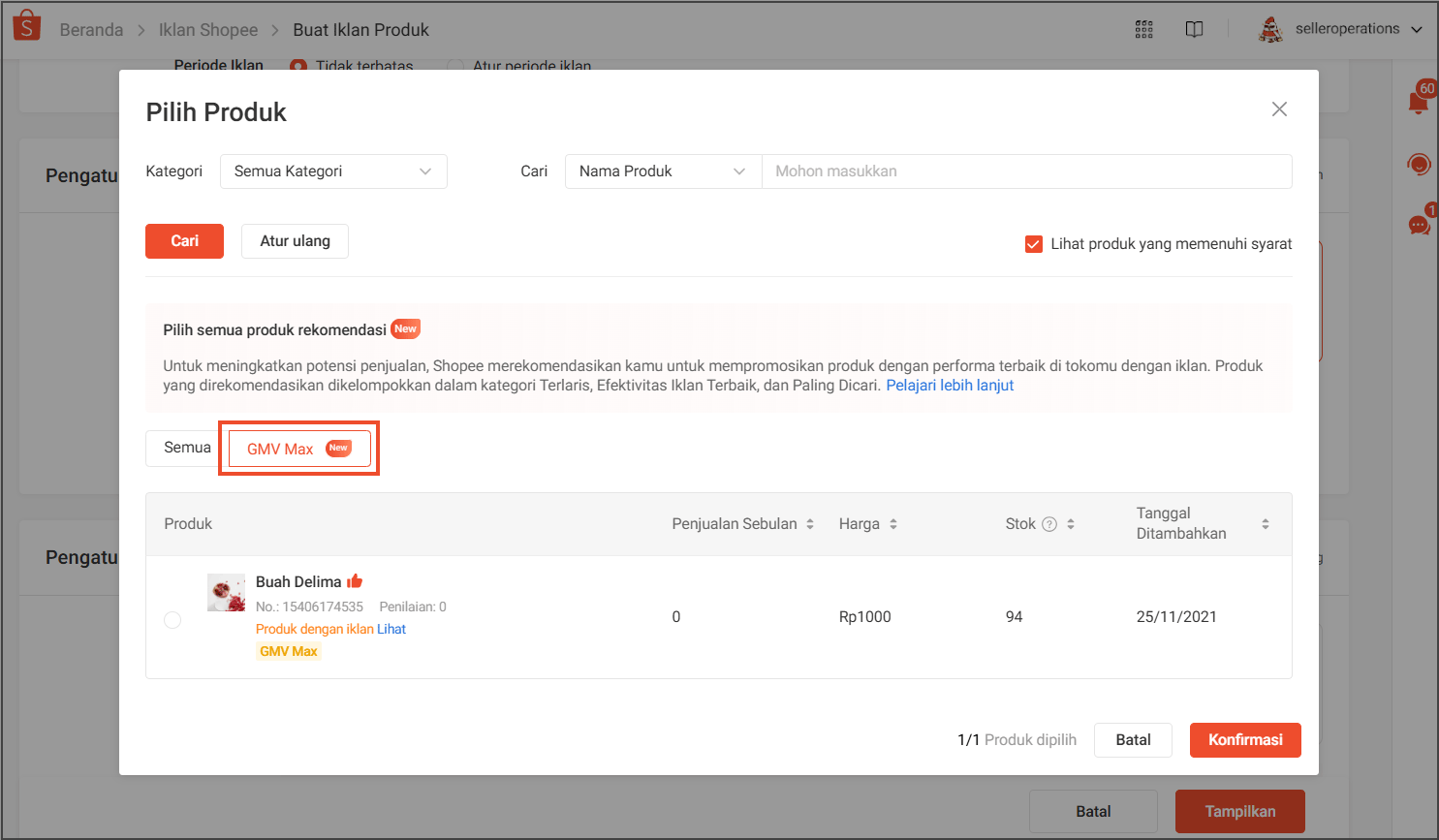Open the Nama Produk search type dropdown
Image resolution: width=1439 pixels, height=840 pixels.
(x=663, y=171)
